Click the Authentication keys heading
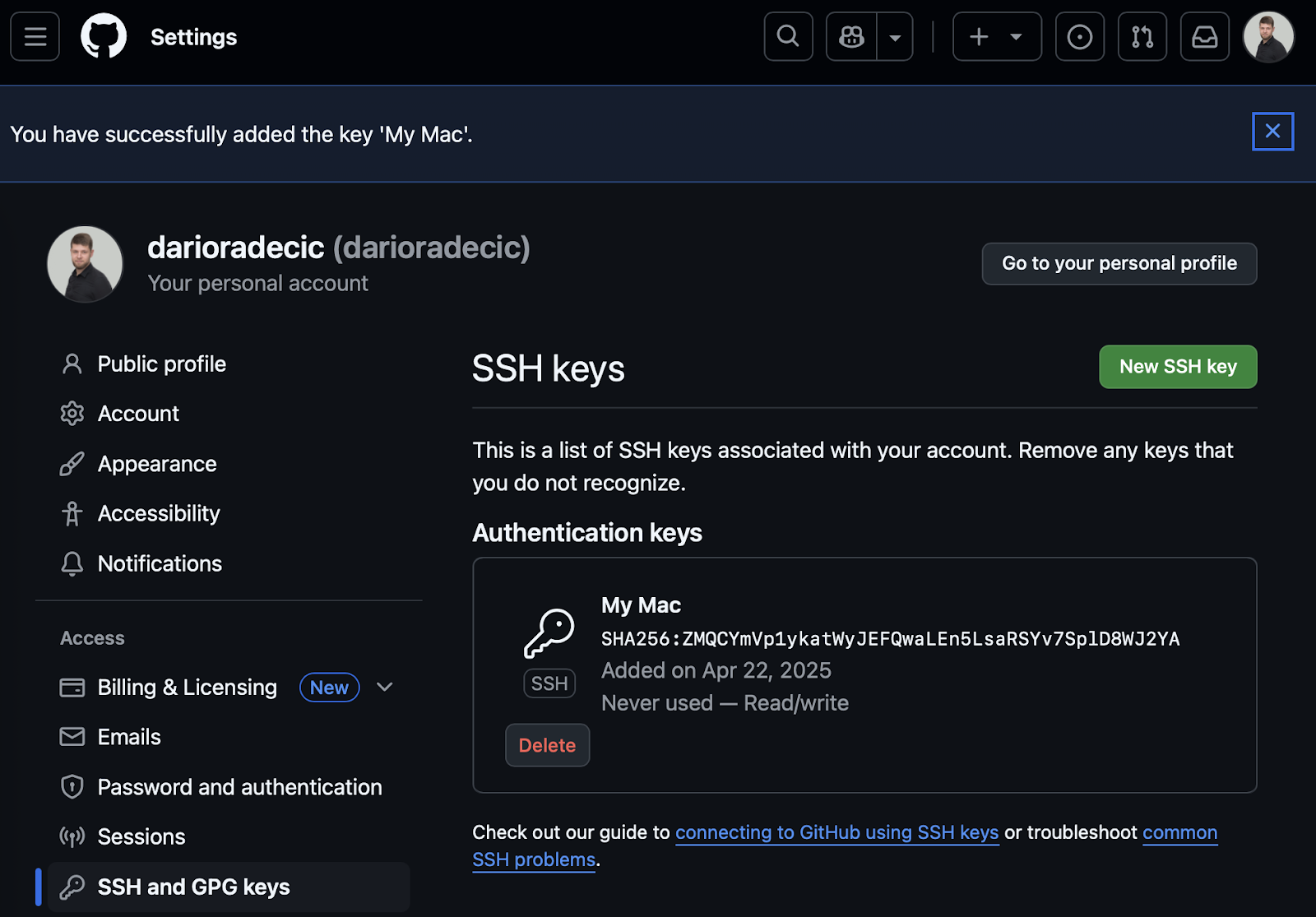 [587, 533]
